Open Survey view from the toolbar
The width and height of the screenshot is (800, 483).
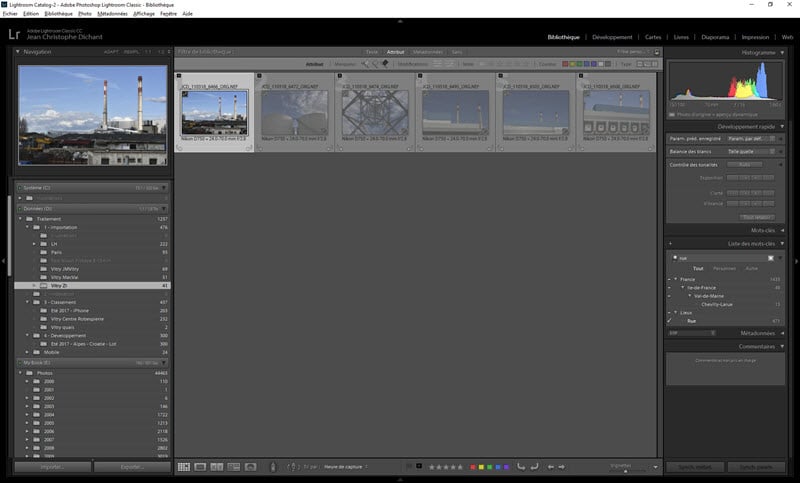[x=234, y=467]
